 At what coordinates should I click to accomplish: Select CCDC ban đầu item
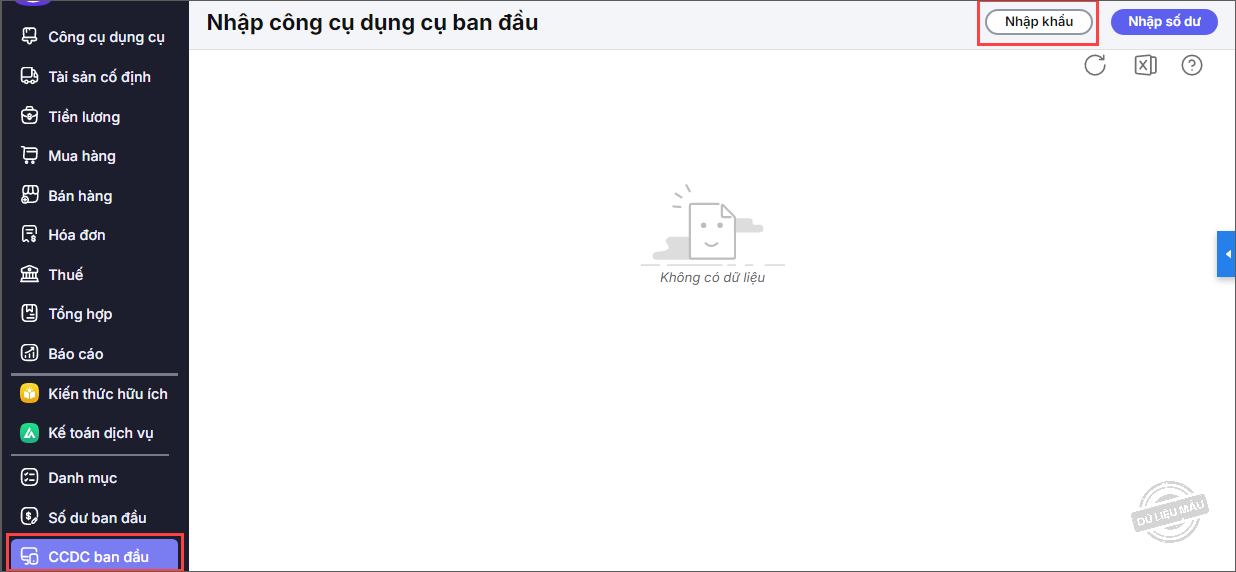click(95, 556)
